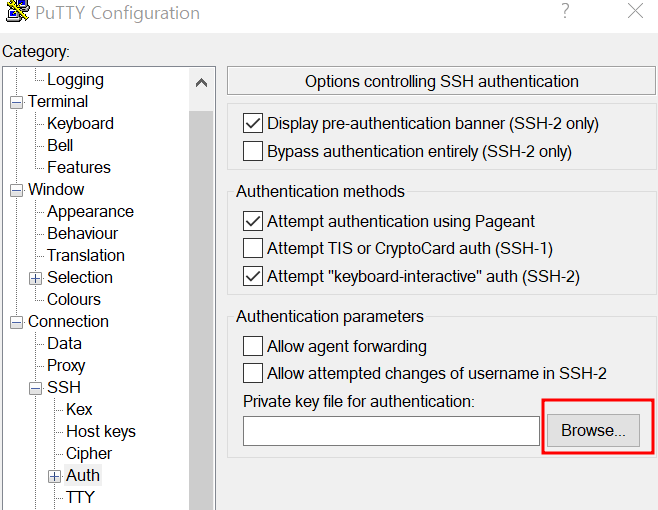Image resolution: width=658 pixels, height=510 pixels.
Task: Open Keyboard settings category
Action: coord(80,123)
